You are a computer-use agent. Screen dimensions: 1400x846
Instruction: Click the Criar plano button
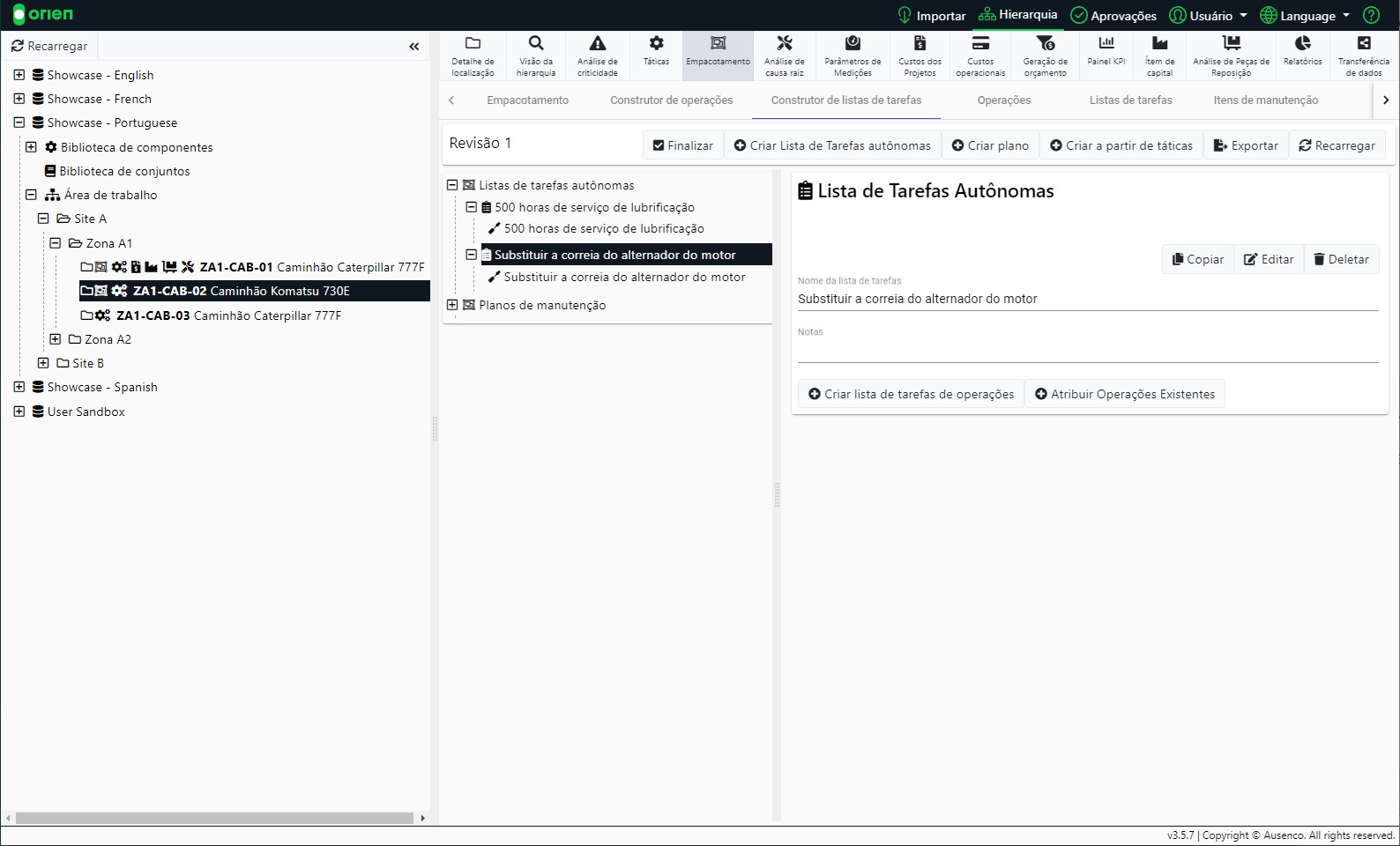click(x=991, y=145)
